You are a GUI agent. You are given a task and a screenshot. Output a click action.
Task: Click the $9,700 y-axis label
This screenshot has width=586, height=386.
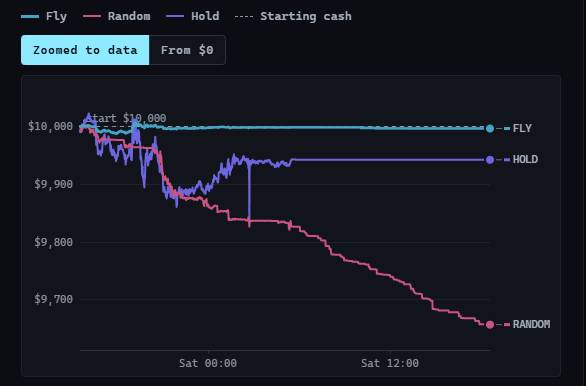pyautogui.click(x=53, y=299)
